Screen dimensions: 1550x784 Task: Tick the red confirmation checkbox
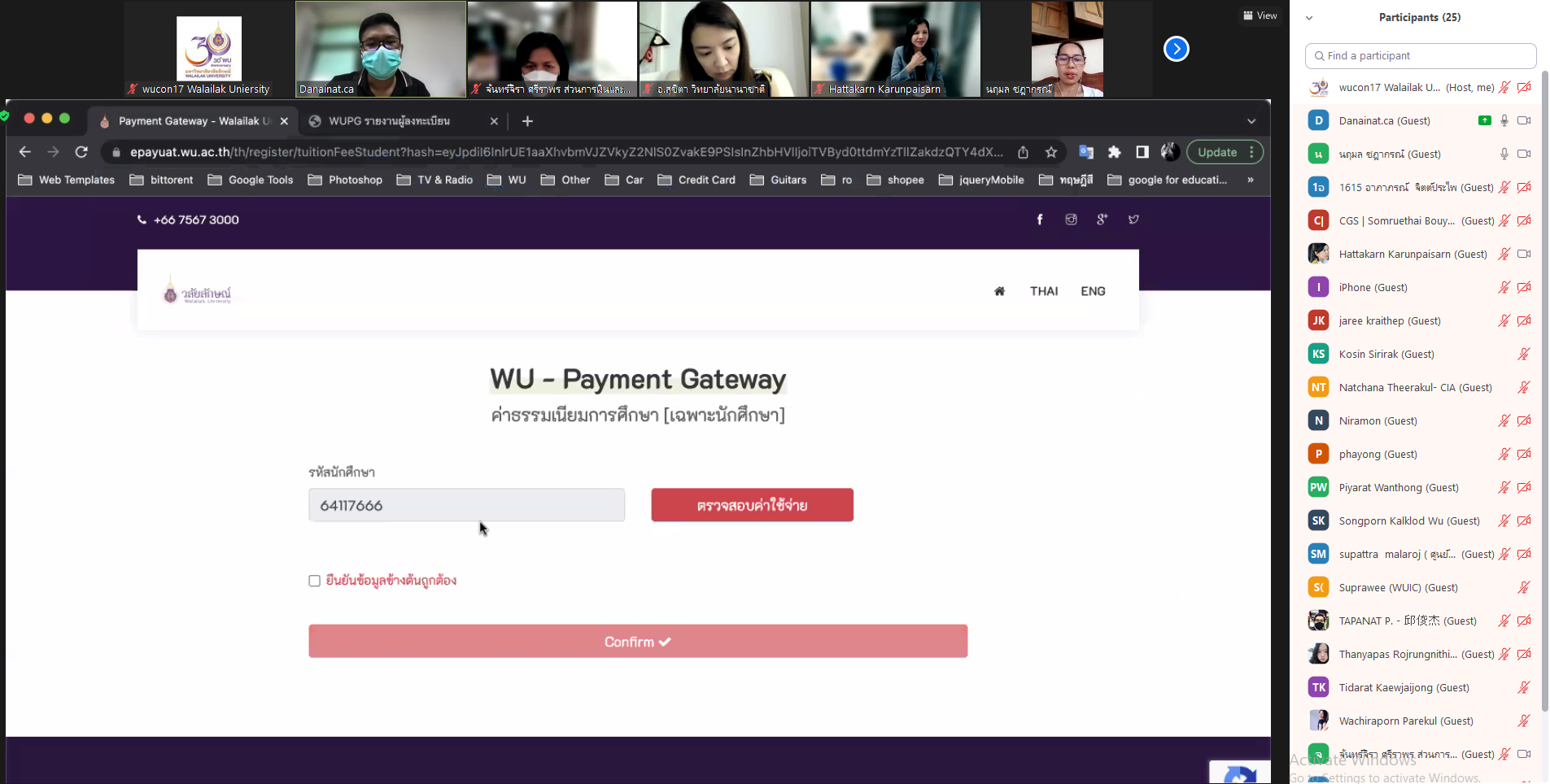coord(315,581)
